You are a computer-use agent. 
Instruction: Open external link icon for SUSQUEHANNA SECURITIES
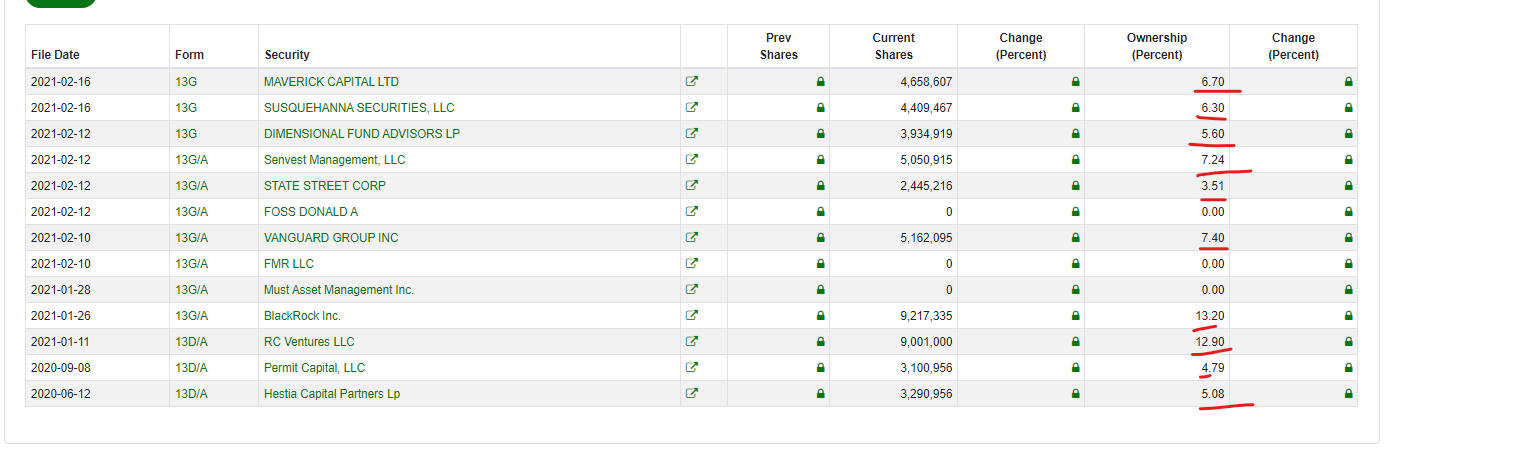(691, 107)
